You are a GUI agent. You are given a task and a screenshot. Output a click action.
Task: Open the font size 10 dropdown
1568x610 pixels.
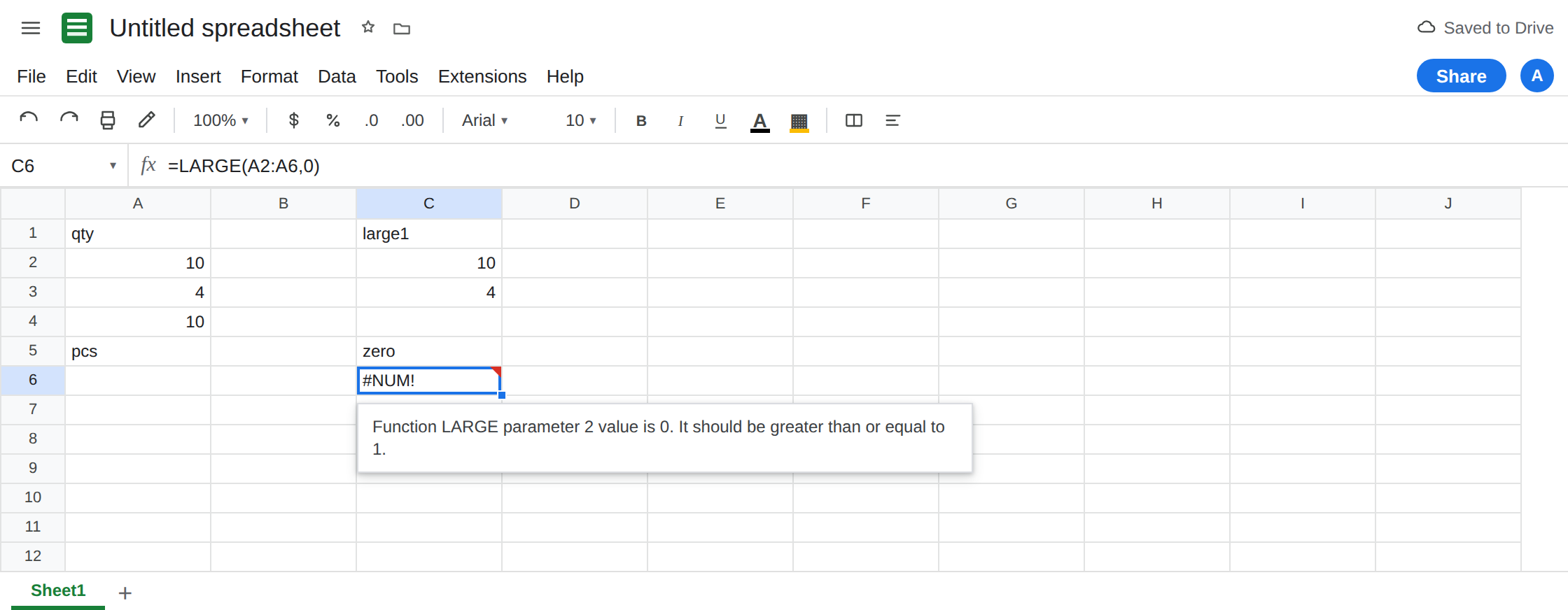point(581,120)
